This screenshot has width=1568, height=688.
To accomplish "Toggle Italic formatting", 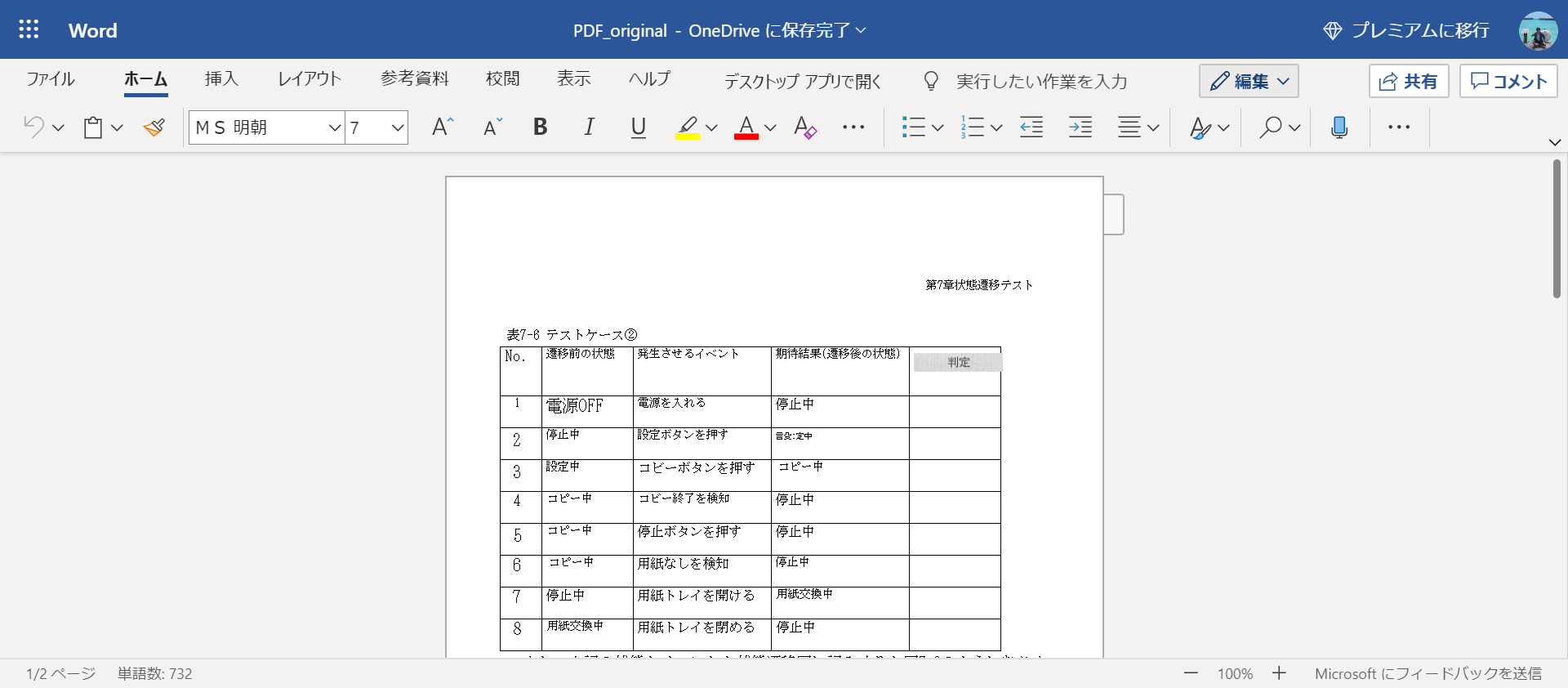I will [589, 127].
